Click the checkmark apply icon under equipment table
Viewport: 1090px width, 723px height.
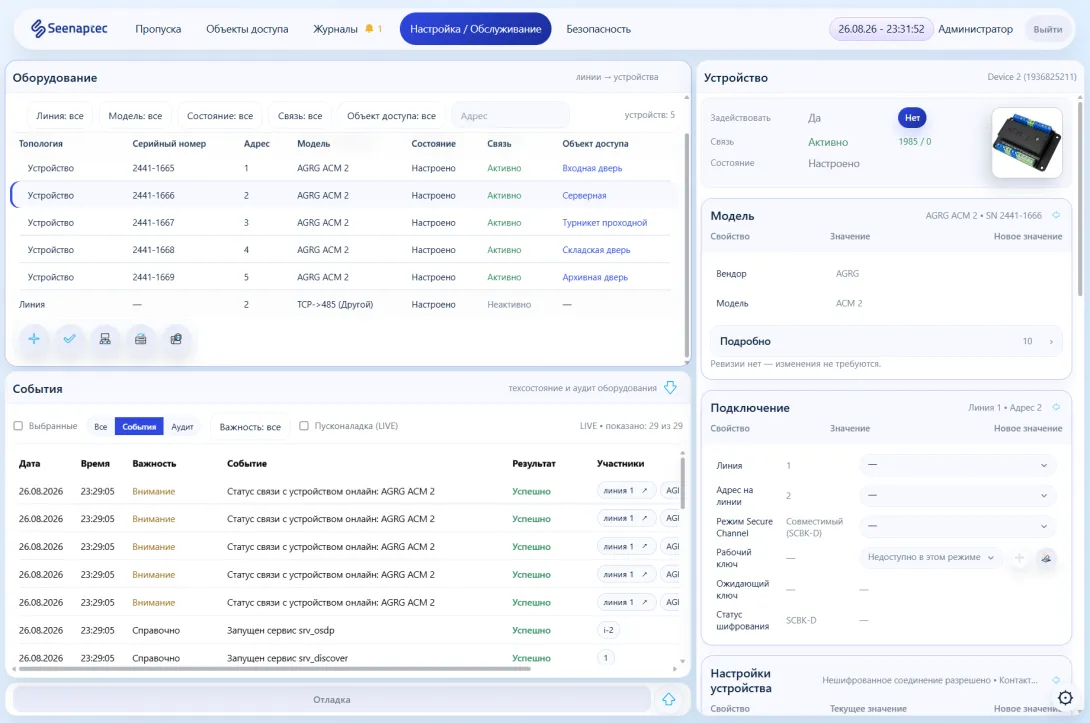(x=70, y=339)
